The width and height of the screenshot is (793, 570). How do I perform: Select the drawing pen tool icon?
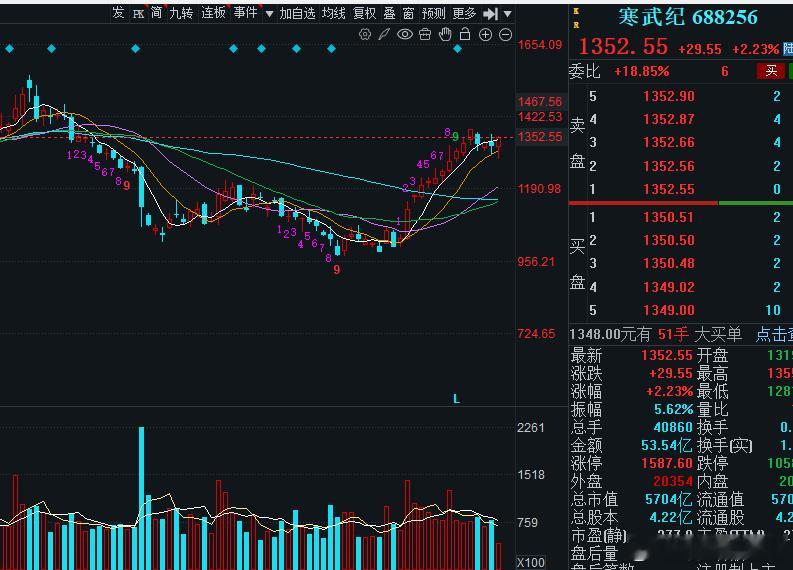(x=384, y=34)
